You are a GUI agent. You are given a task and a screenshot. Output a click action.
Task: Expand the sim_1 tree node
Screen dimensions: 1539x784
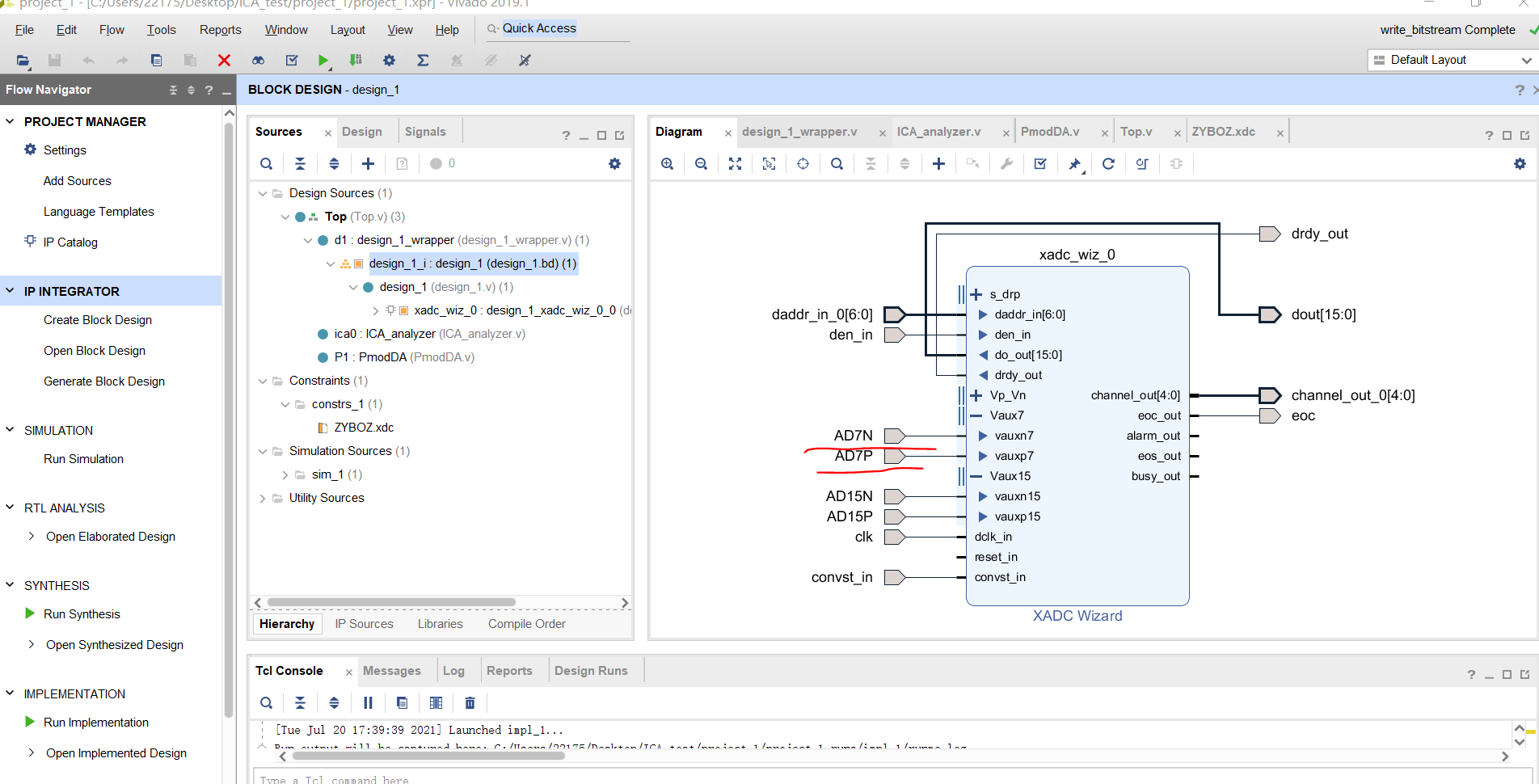[285, 474]
